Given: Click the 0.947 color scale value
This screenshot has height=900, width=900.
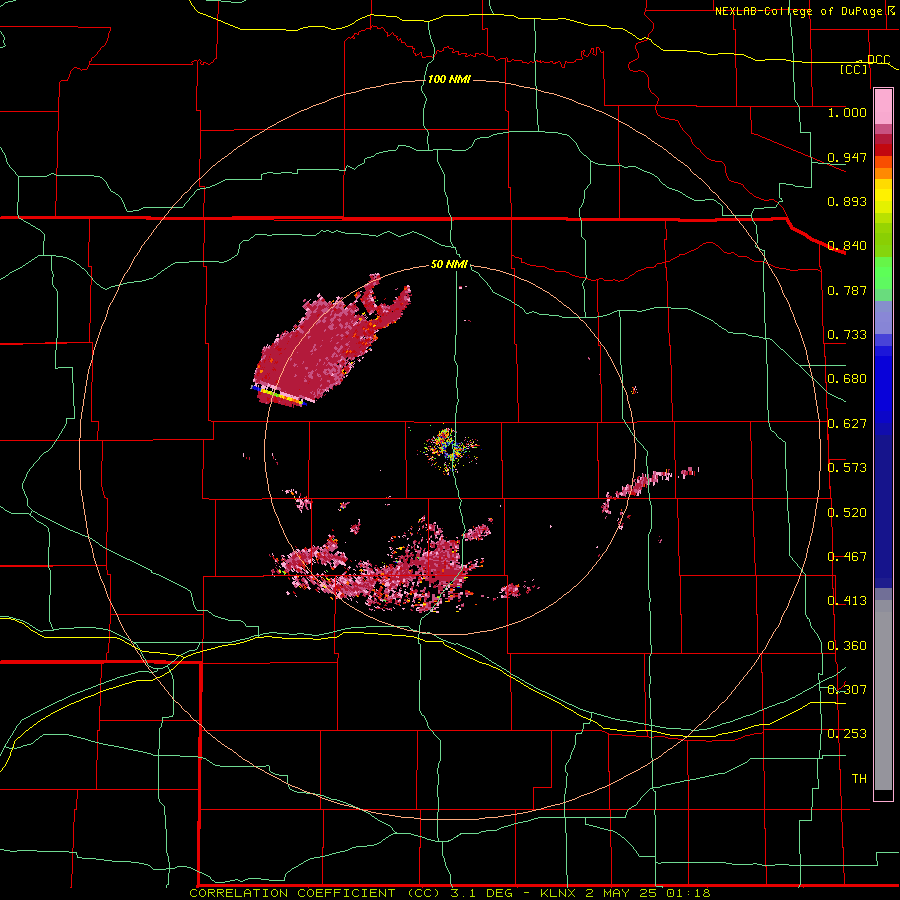Looking at the screenshot, I should tap(847, 157).
